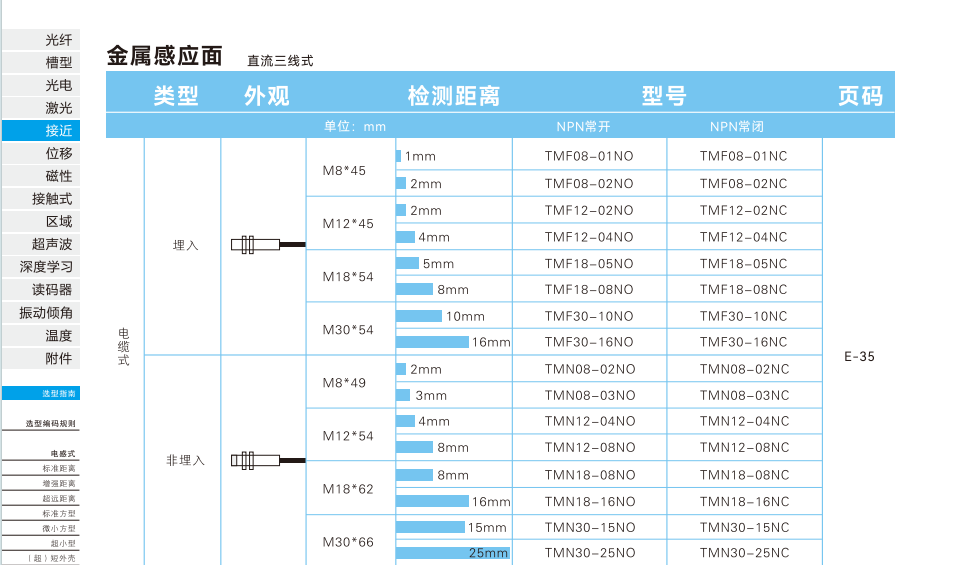Screen dimensions: 954x565
Task: Click model number TMF08-01NO
Action: click(589, 156)
